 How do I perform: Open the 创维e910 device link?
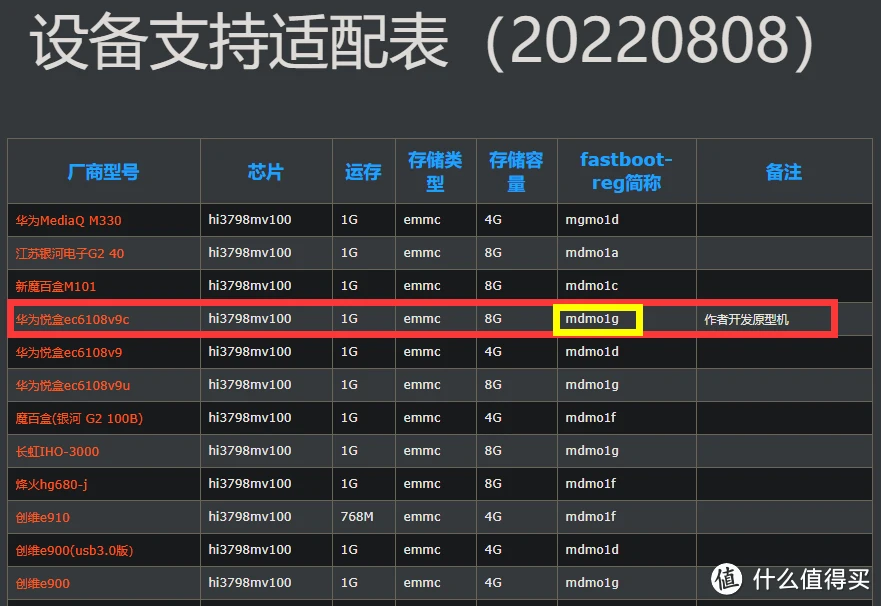click(x=43, y=518)
